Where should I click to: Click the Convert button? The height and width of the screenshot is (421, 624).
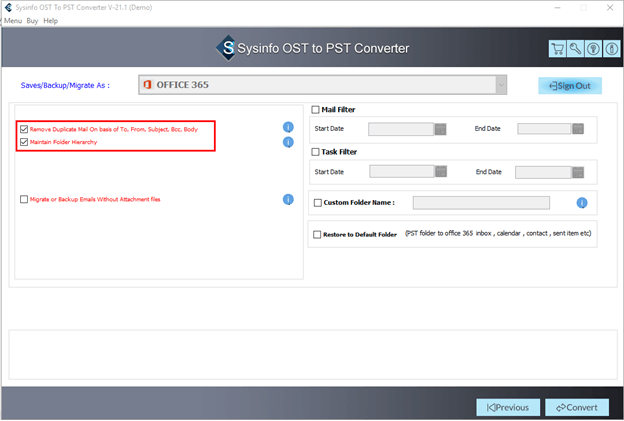[x=577, y=407]
